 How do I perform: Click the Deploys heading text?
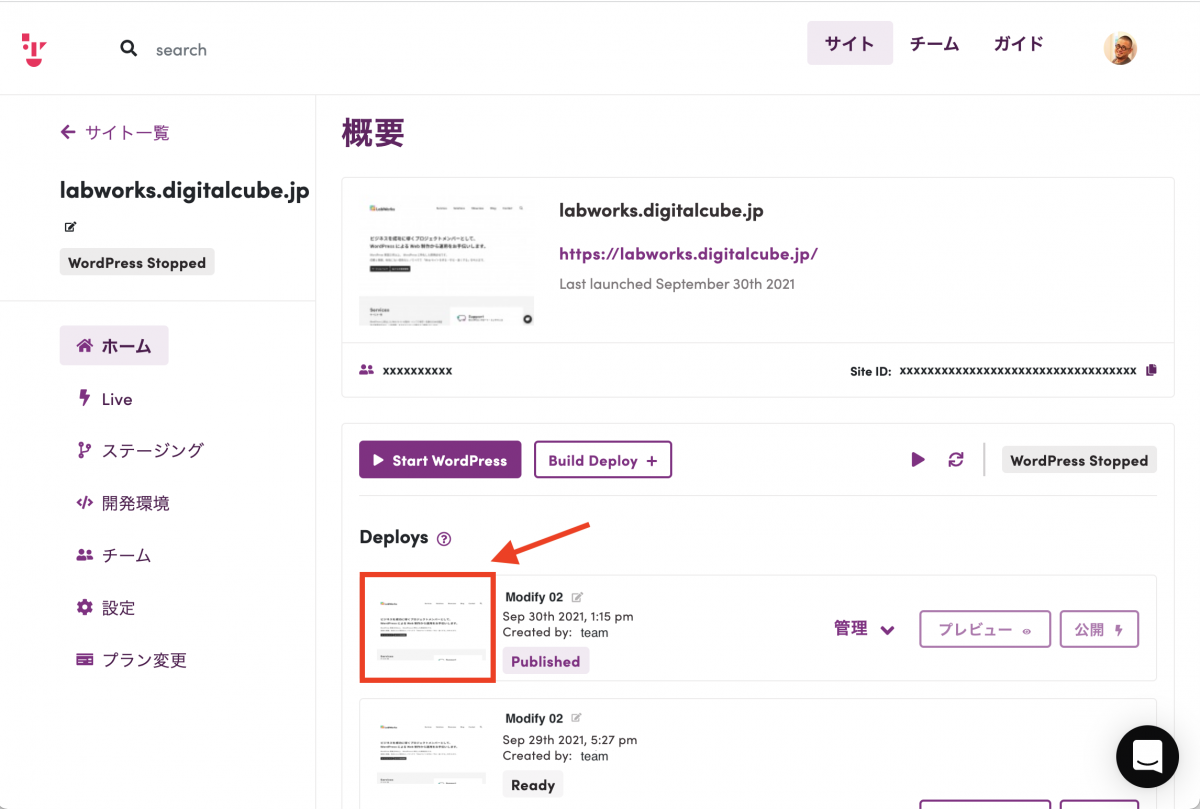click(394, 538)
